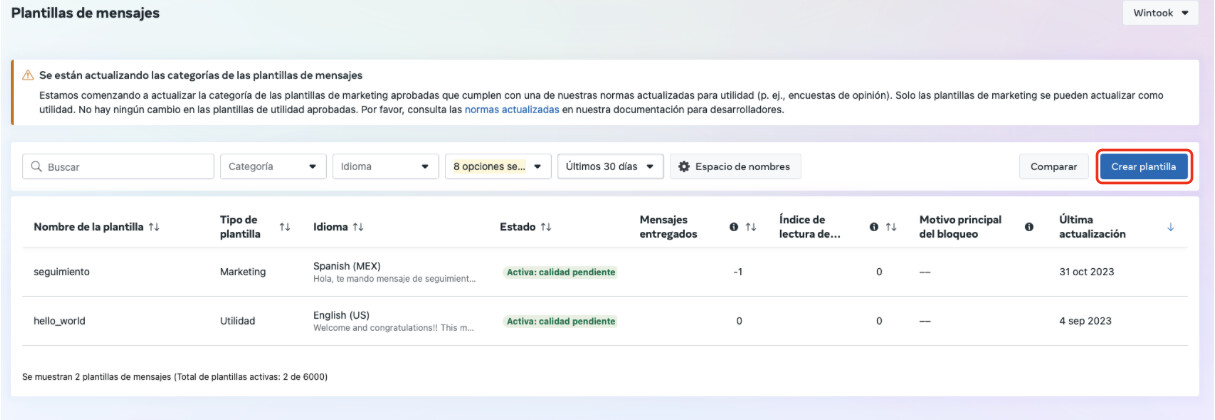Change the Últimos 30 días date range
Screen dimensions: 1215x420
pos(610,167)
